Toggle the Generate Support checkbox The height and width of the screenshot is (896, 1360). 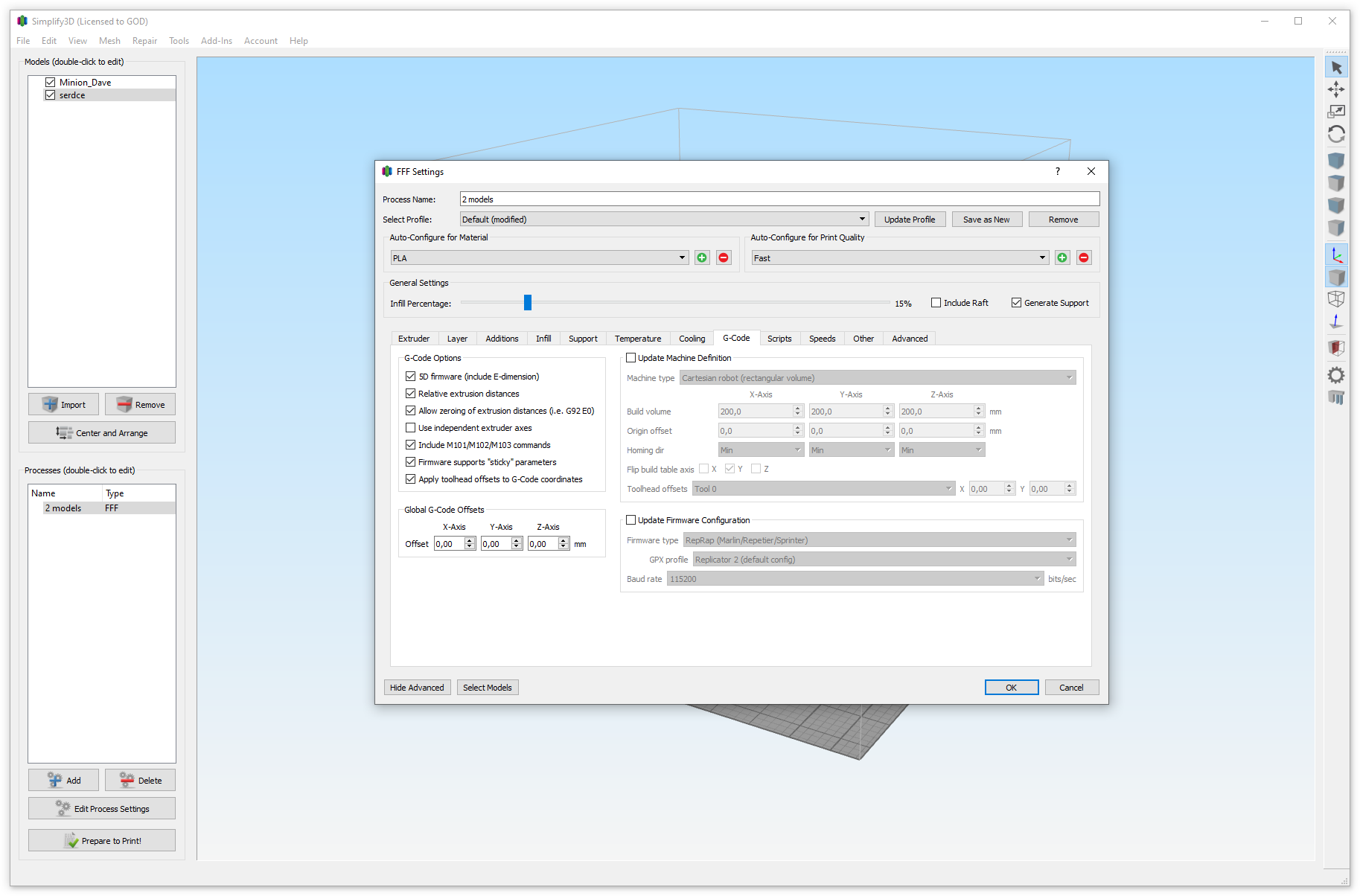pyautogui.click(x=1016, y=303)
